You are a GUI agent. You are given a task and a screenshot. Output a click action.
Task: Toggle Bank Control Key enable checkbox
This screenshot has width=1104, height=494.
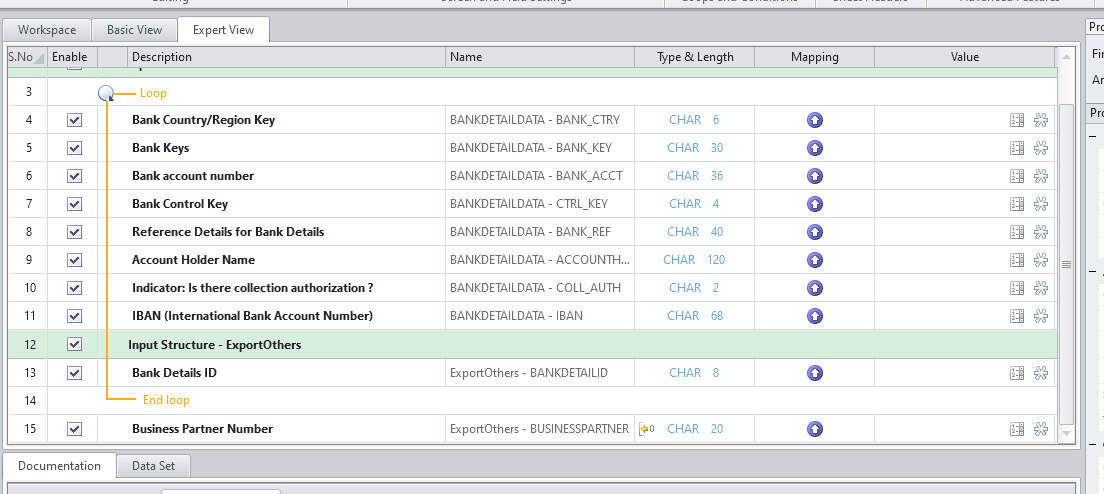pyautogui.click(x=74, y=204)
